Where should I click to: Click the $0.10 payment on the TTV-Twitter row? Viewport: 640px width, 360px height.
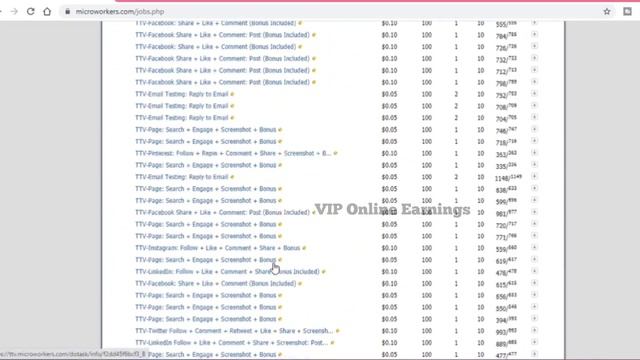(389, 331)
